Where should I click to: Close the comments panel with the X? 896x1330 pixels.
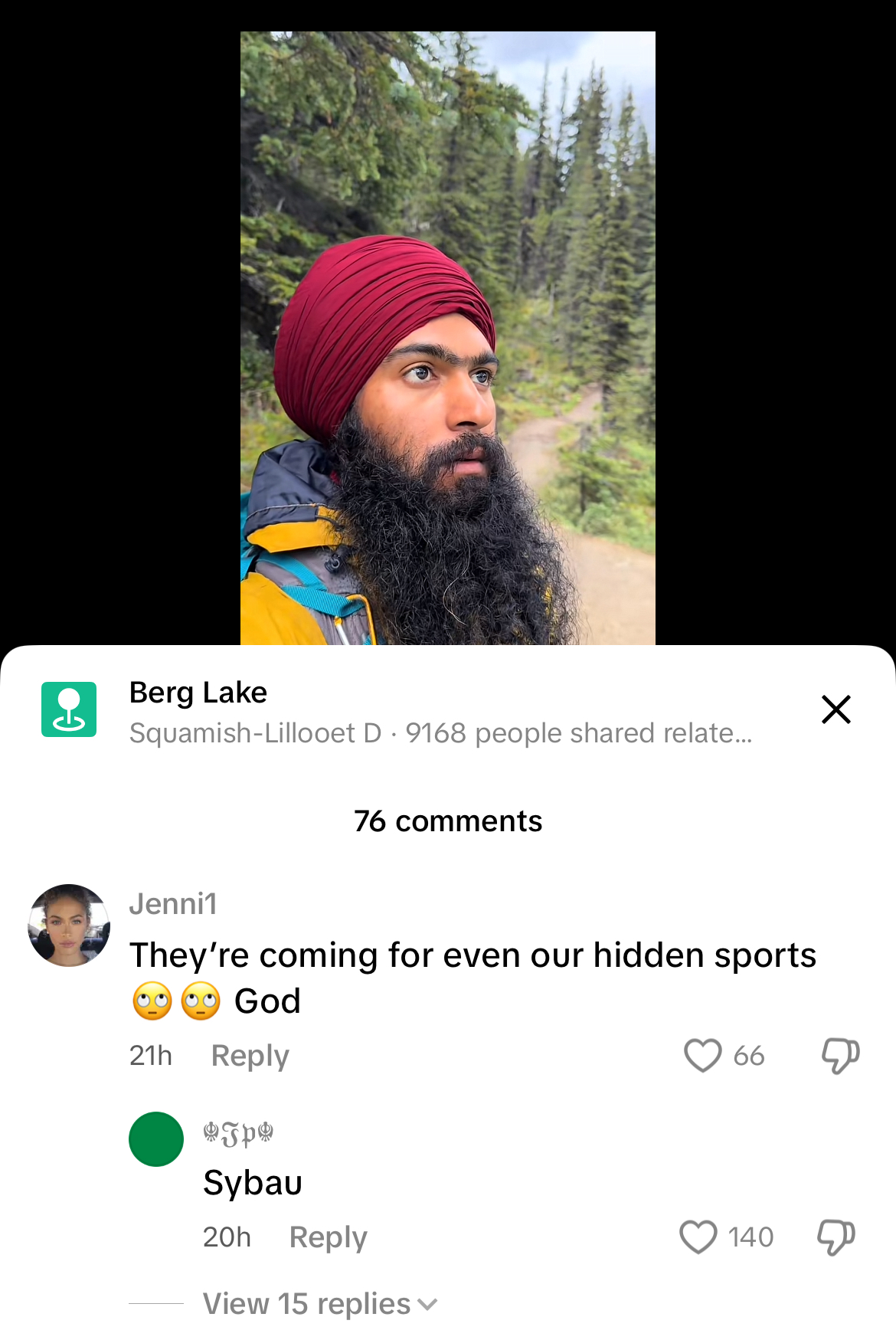coord(836,709)
